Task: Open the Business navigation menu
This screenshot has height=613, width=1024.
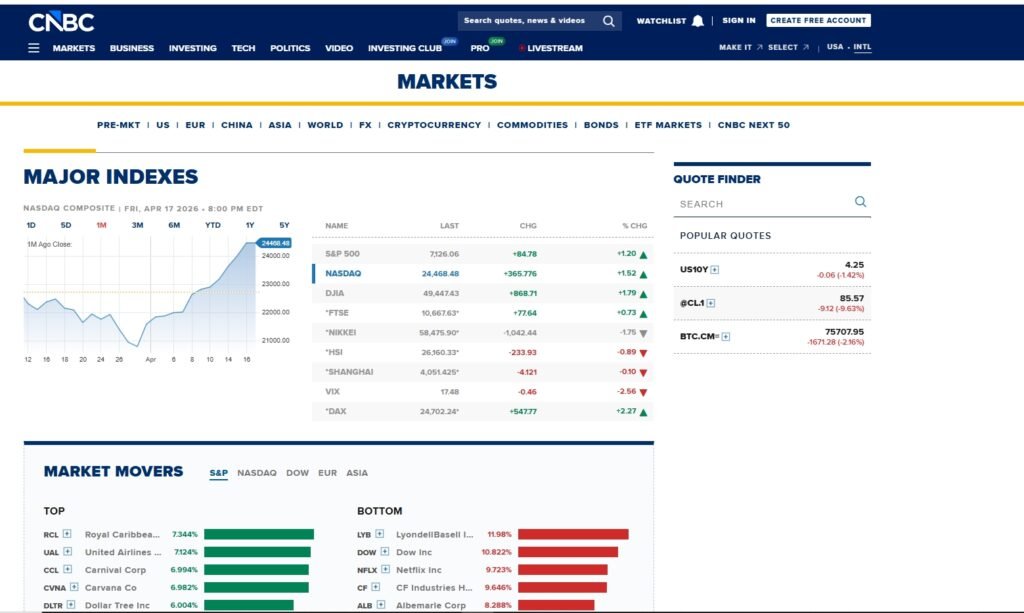Action: (x=132, y=48)
